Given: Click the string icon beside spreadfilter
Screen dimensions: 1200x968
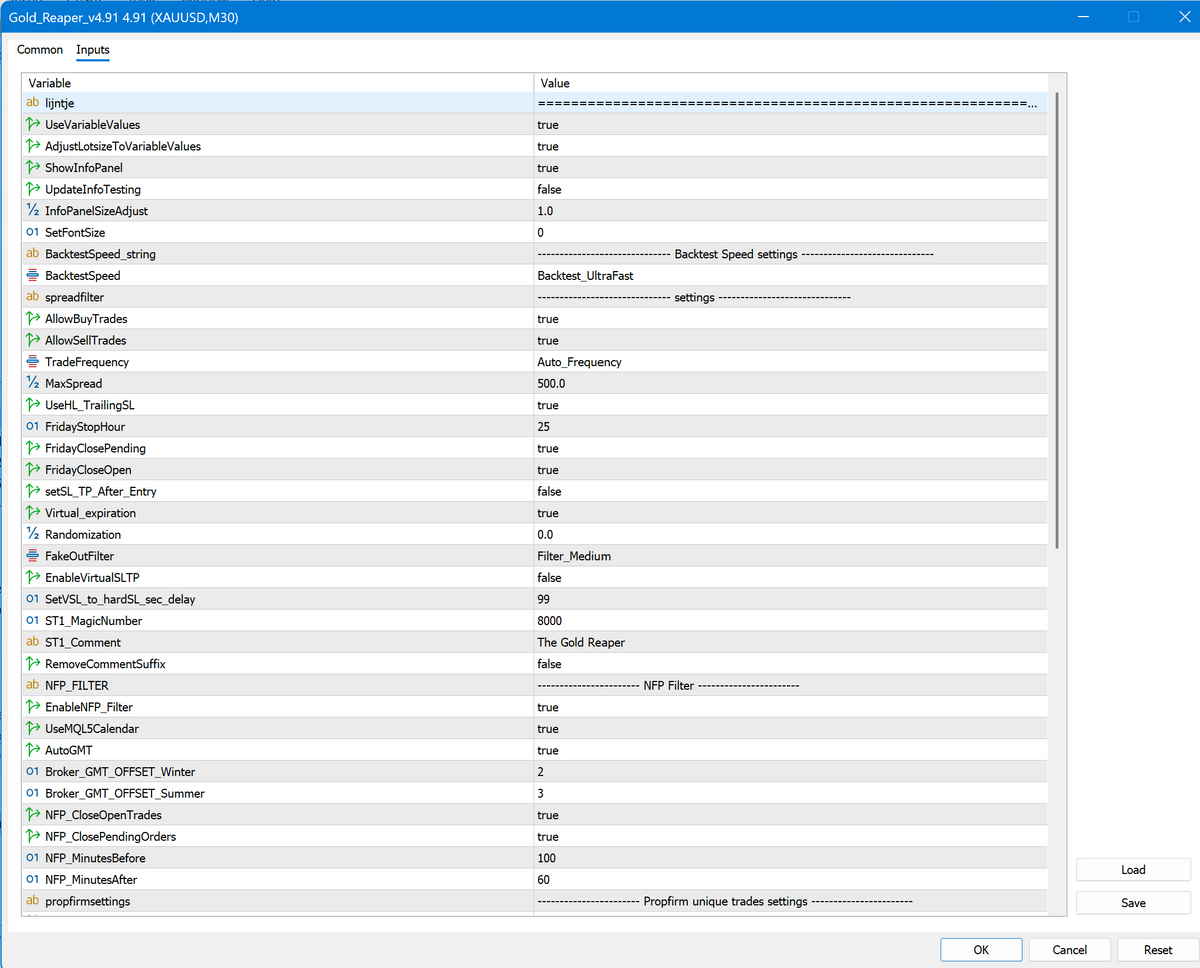Looking at the screenshot, I should (x=33, y=297).
